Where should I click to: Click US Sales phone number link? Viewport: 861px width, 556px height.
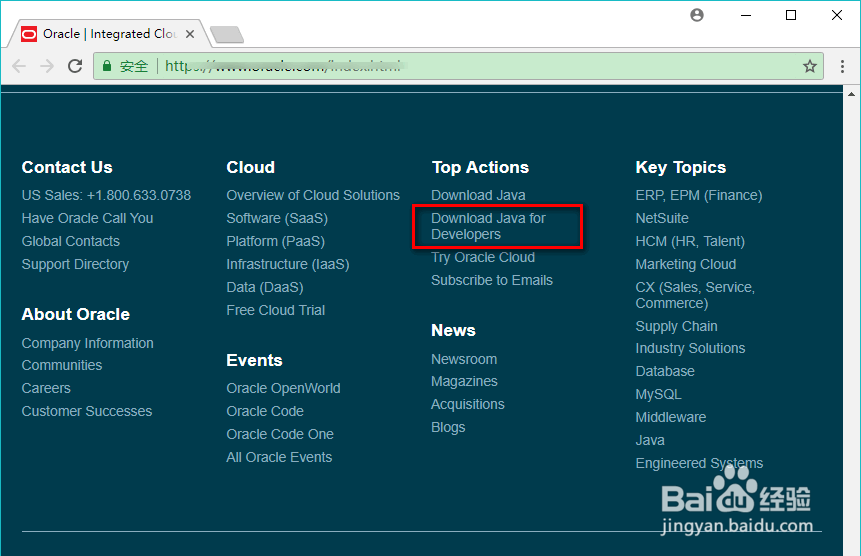coord(106,195)
